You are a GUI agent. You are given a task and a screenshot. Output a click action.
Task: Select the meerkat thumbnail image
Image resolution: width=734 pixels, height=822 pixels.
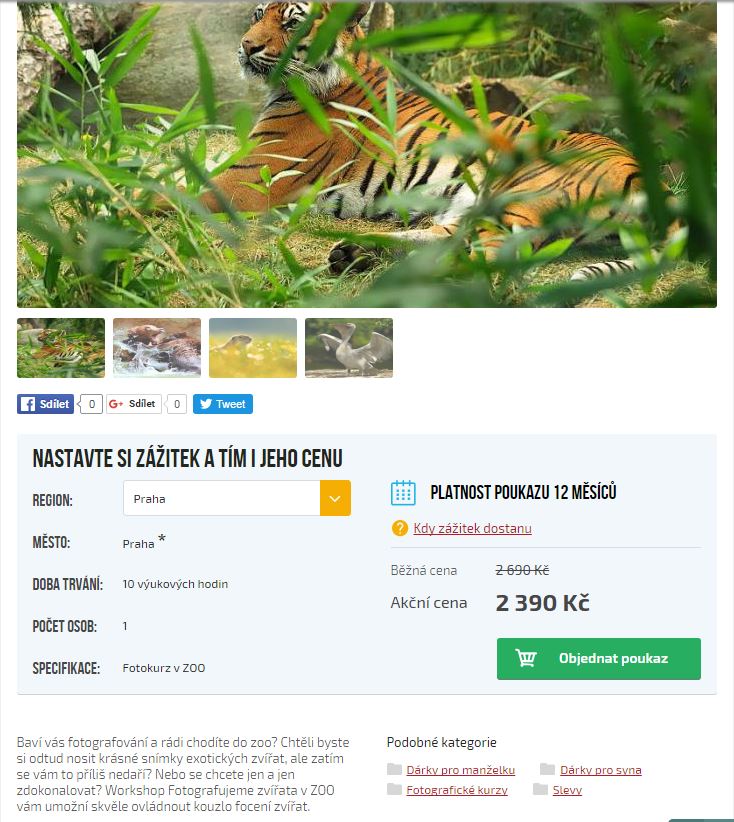pyautogui.click(x=253, y=348)
